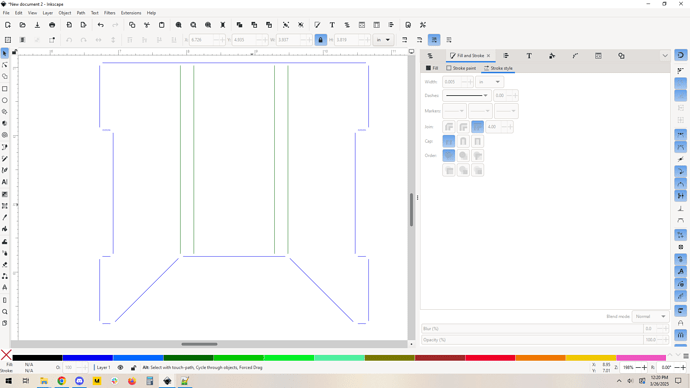Select the Rectangle tool

[5, 88]
